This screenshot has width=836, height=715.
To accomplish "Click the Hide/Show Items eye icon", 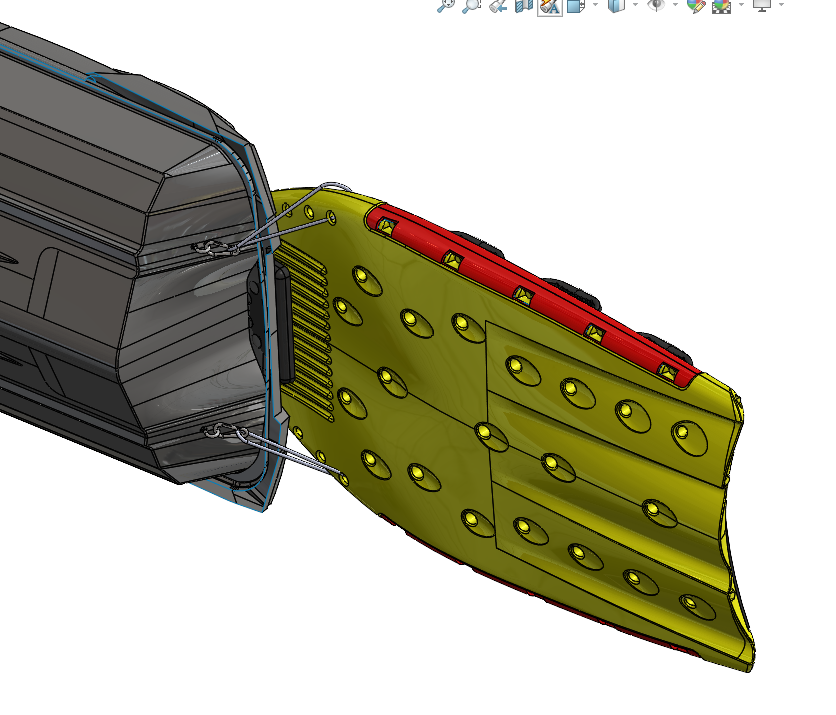I will click(x=657, y=5).
